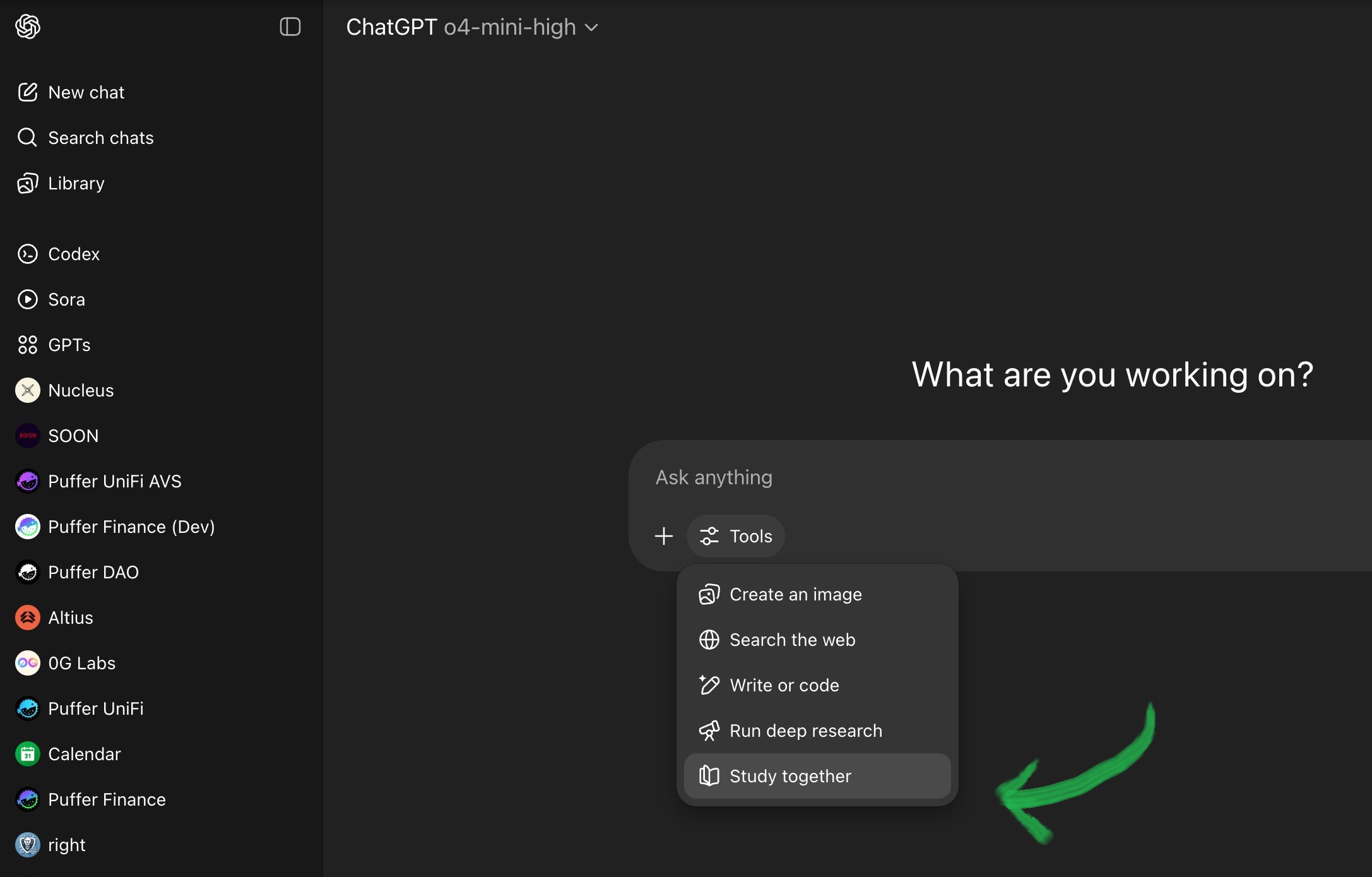The height and width of the screenshot is (877, 1372).
Task: Click the Puffer Finance (Dev) avatar
Action: click(x=28, y=527)
